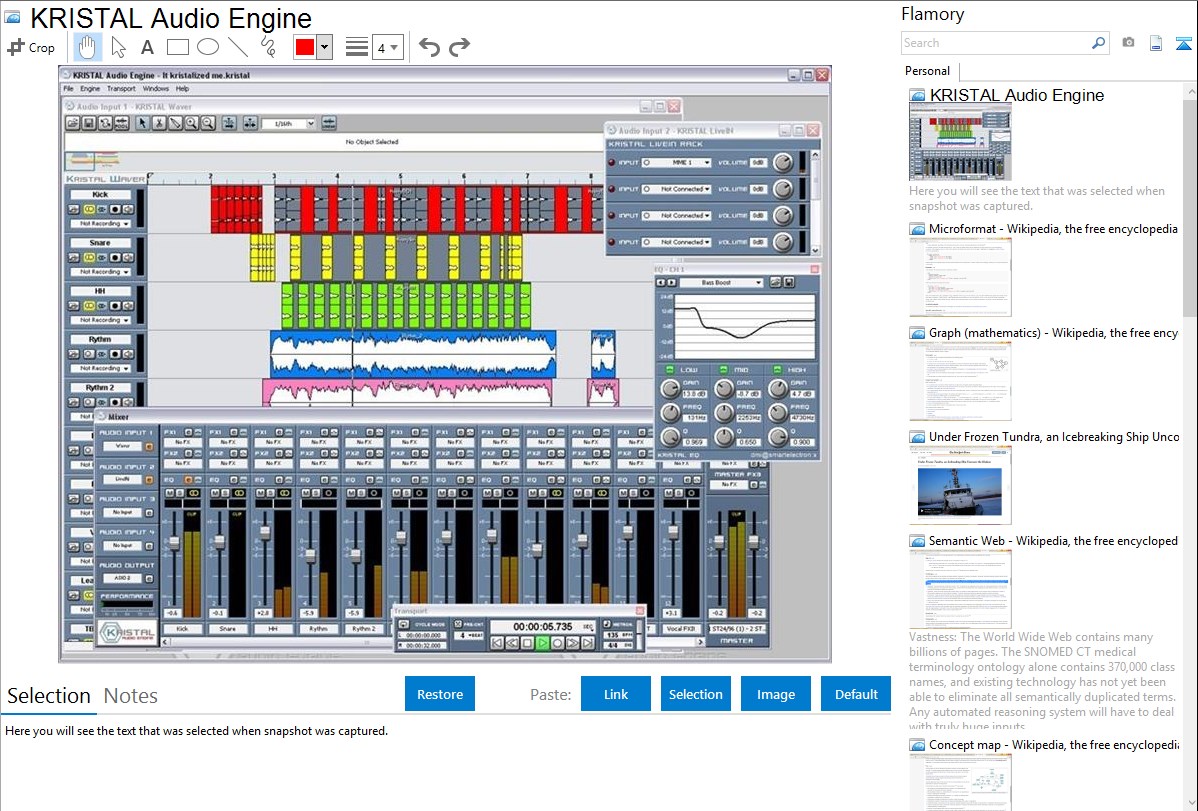Choose the freehand drawing tool

click(267, 47)
